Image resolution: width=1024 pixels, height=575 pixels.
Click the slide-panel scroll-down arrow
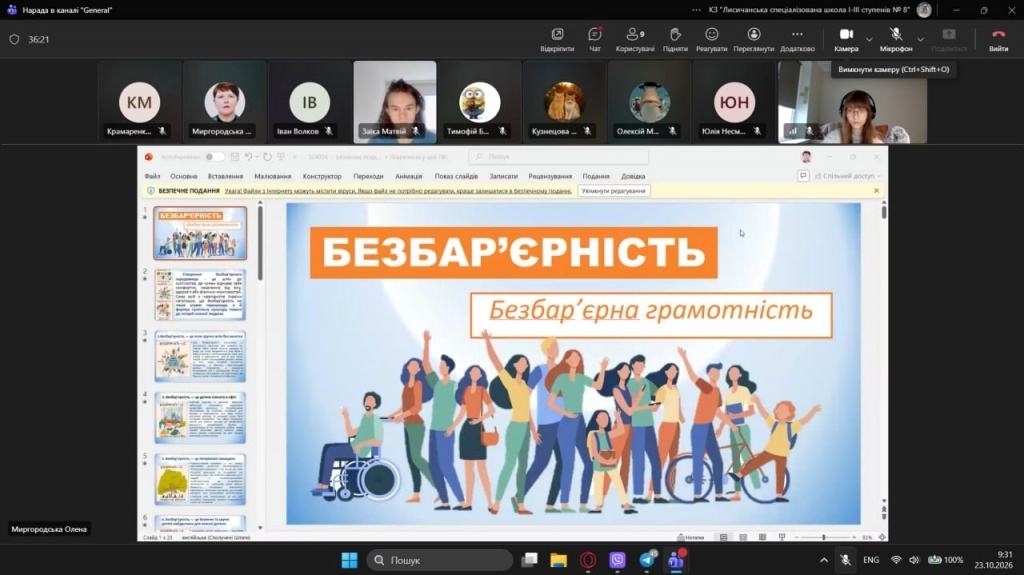(x=260, y=527)
